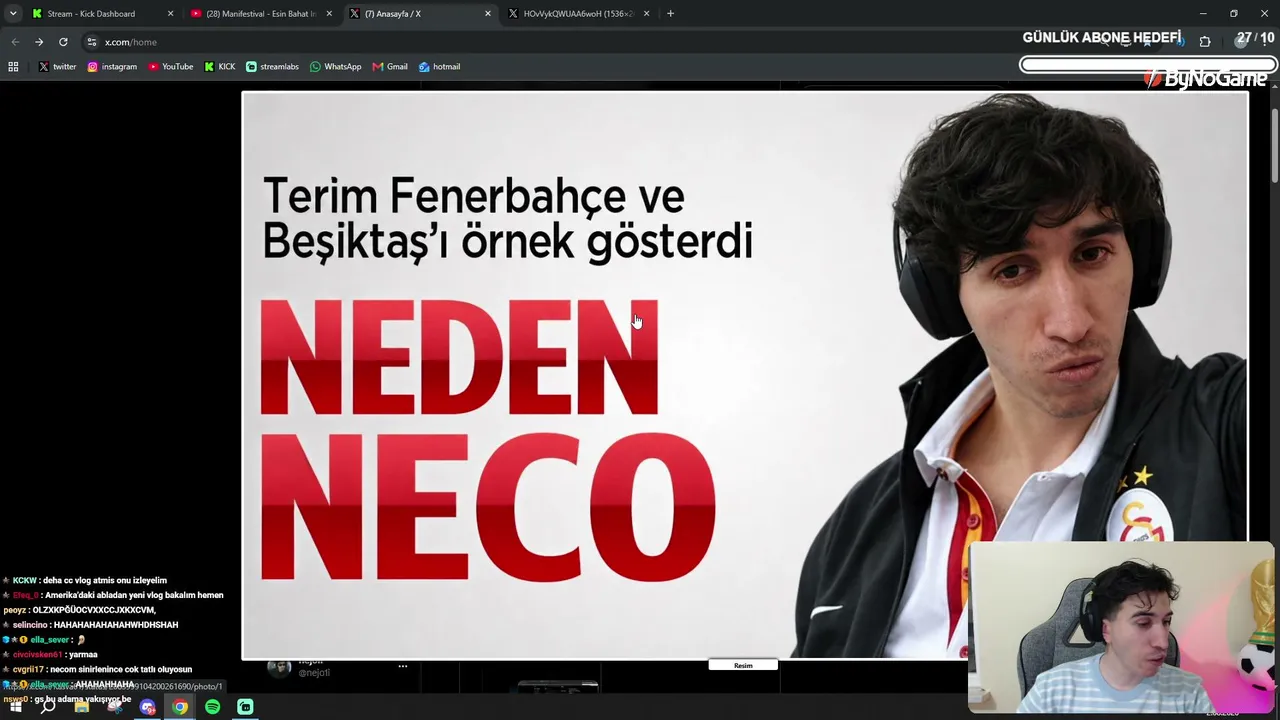Open the Windows Start menu

(x=15, y=707)
